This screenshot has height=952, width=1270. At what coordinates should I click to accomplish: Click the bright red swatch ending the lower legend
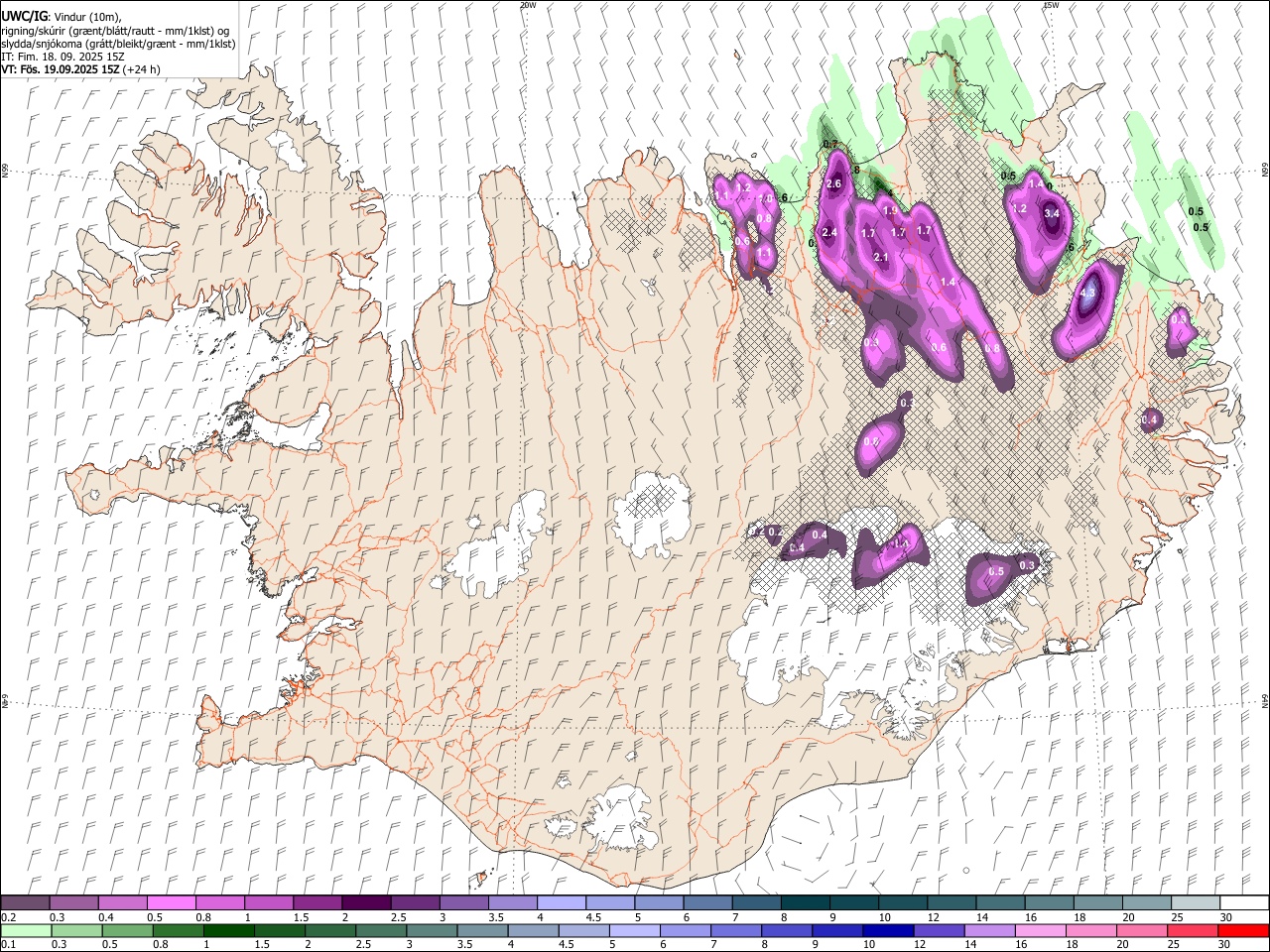pyautogui.click(x=1243, y=930)
